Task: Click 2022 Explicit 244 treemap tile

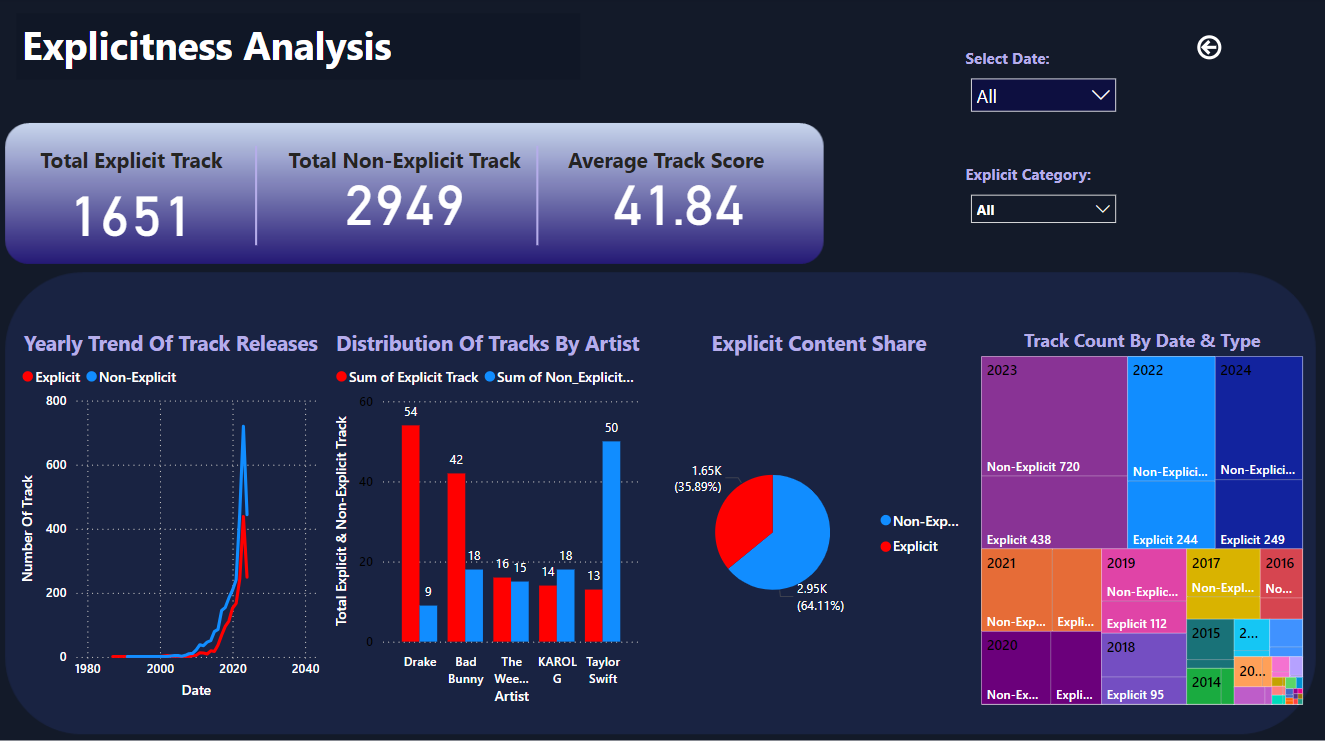Action: [x=1170, y=515]
